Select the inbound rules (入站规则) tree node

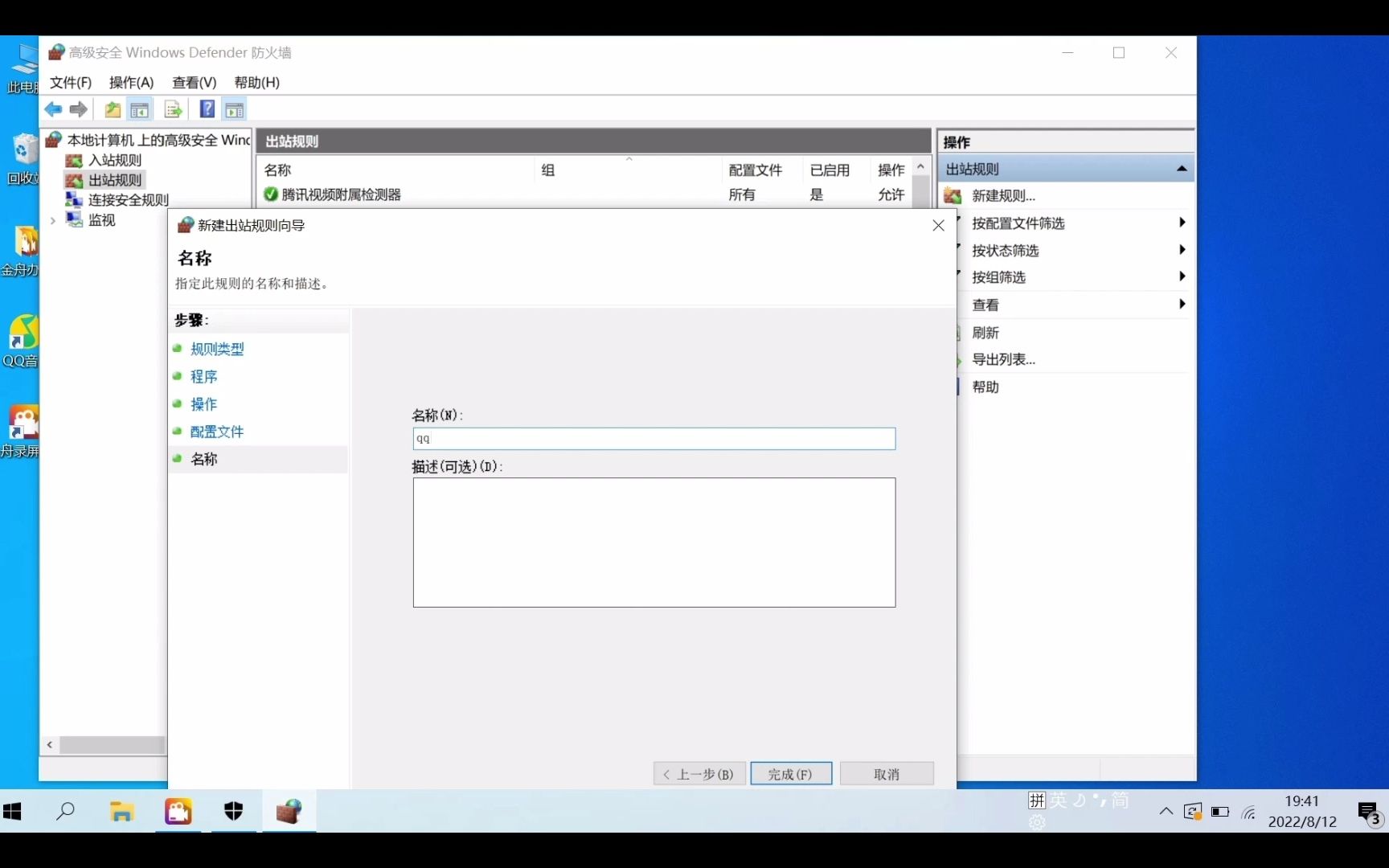pyautogui.click(x=115, y=160)
